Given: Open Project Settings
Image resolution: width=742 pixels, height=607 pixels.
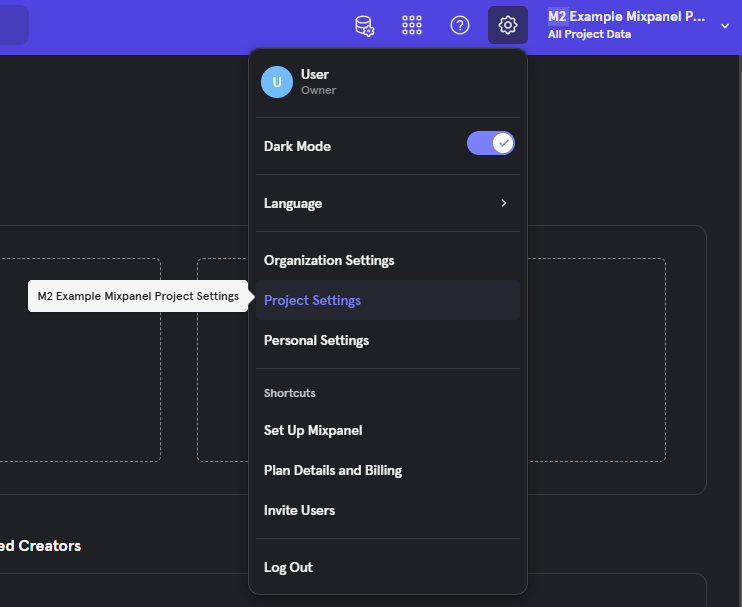Looking at the screenshot, I should (312, 300).
